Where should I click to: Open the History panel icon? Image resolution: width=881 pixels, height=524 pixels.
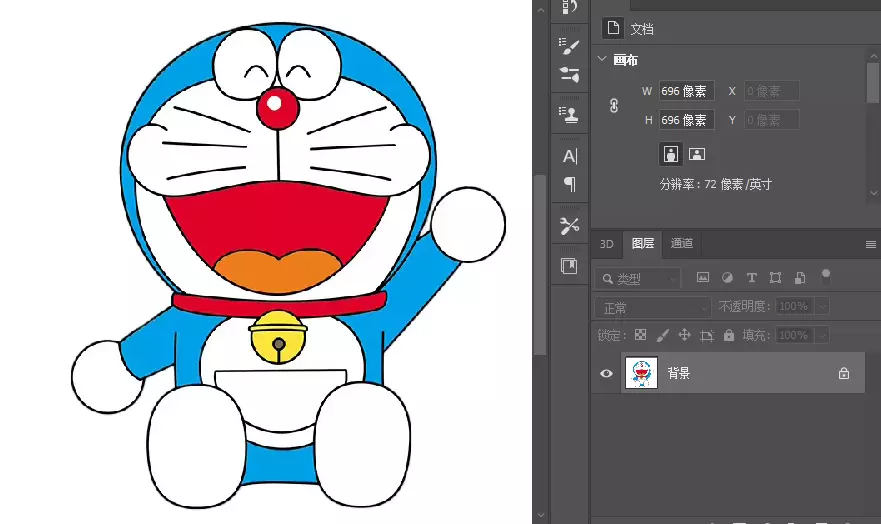569,7
